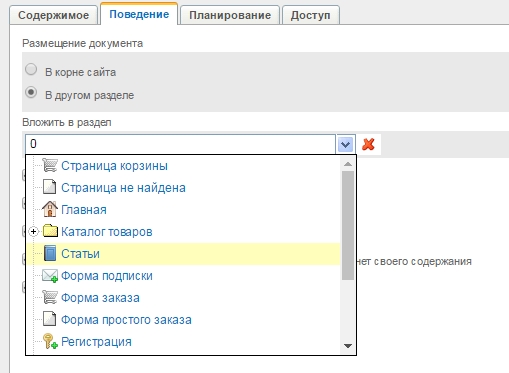Open the Доступ tab
Screen dimensions: 509x373
[311, 15]
